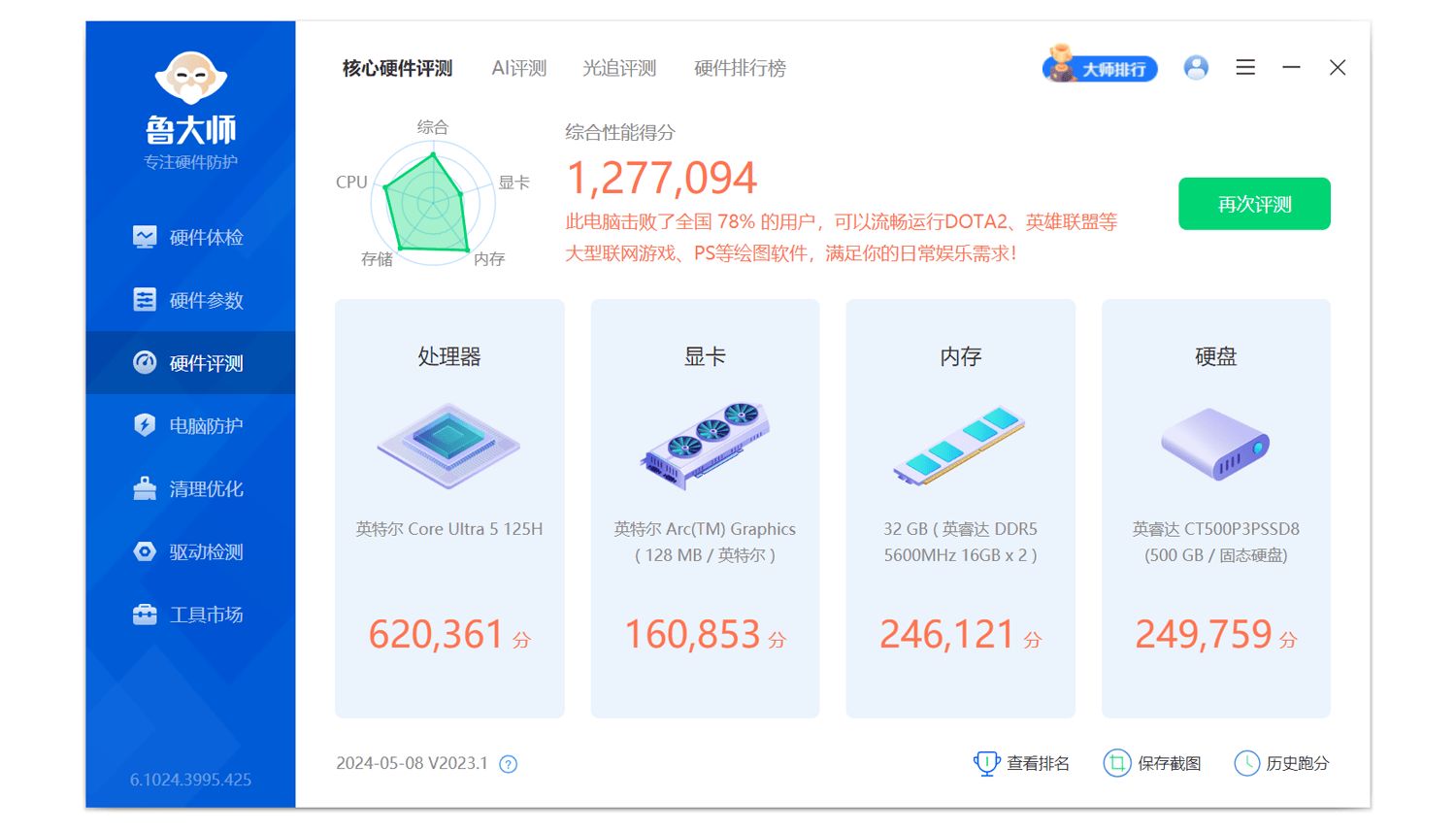Switch to the AI评测 tab
This screenshot has width=1456, height=832.
pyautogui.click(x=518, y=68)
